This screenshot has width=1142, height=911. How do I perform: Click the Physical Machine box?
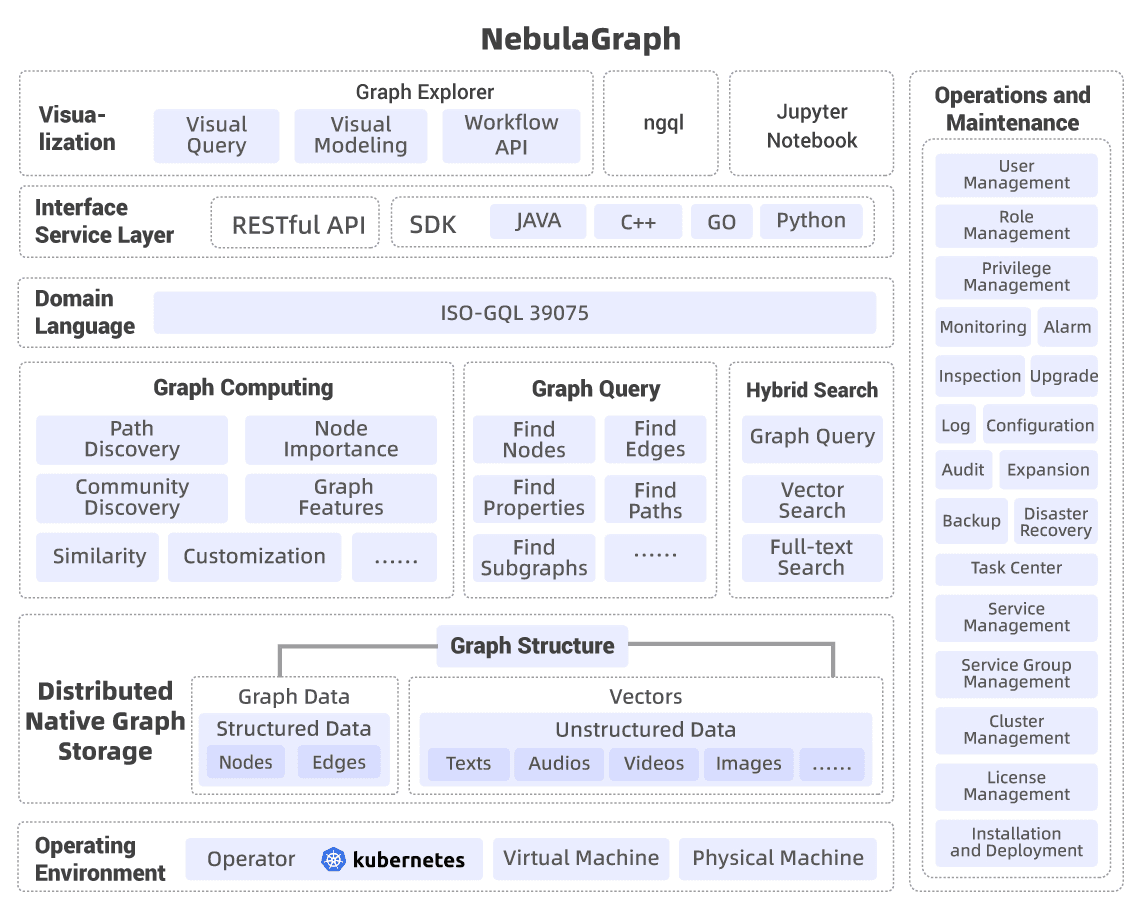coord(777,859)
